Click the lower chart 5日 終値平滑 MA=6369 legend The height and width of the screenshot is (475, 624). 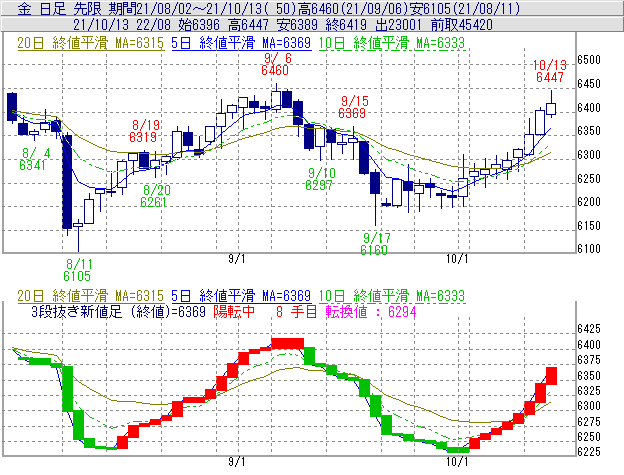pos(241,296)
